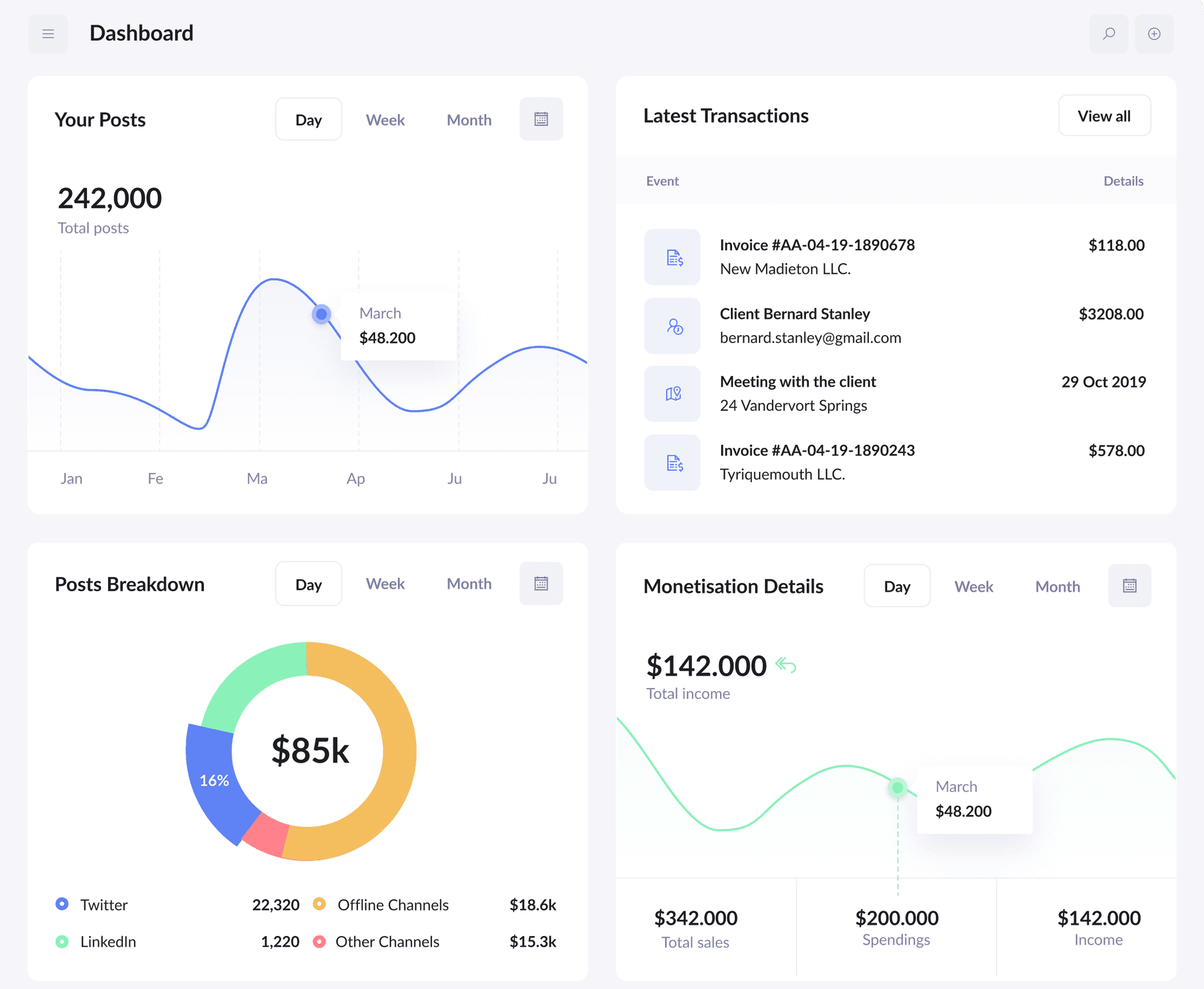Open the calendar picker in Monetisation Details

[1129, 585]
